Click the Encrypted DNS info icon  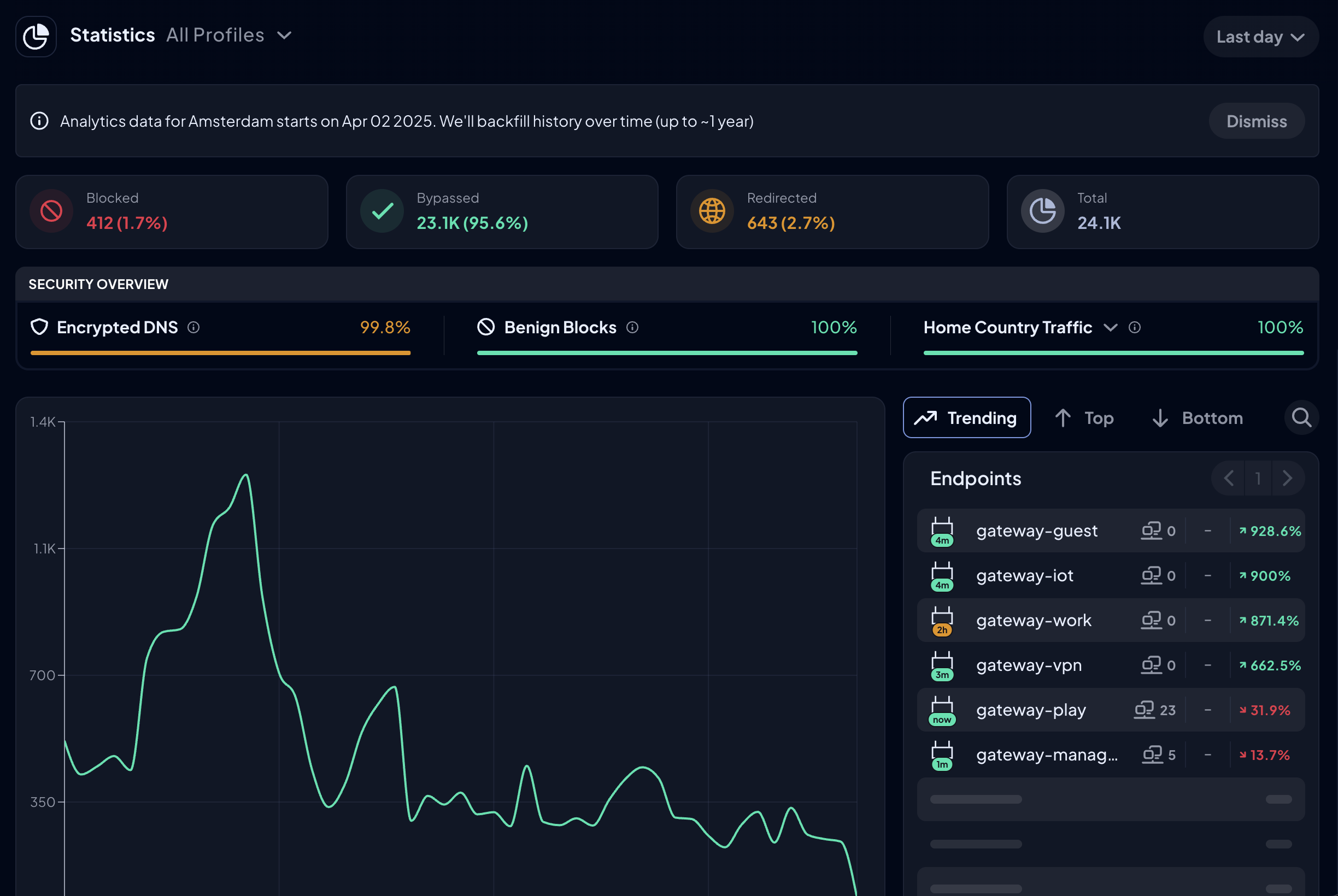point(193,327)
